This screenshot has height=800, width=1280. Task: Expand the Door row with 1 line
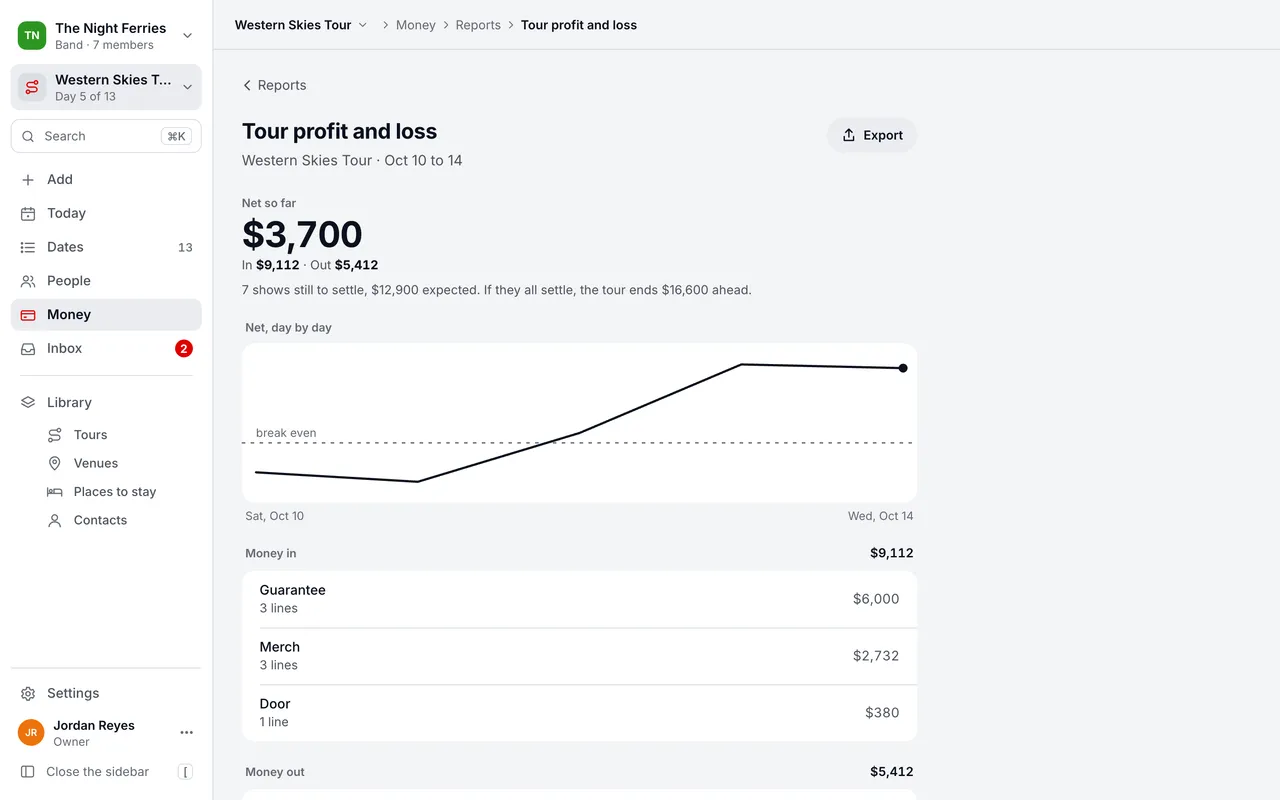pyautogui.click(x=579, y=713)
